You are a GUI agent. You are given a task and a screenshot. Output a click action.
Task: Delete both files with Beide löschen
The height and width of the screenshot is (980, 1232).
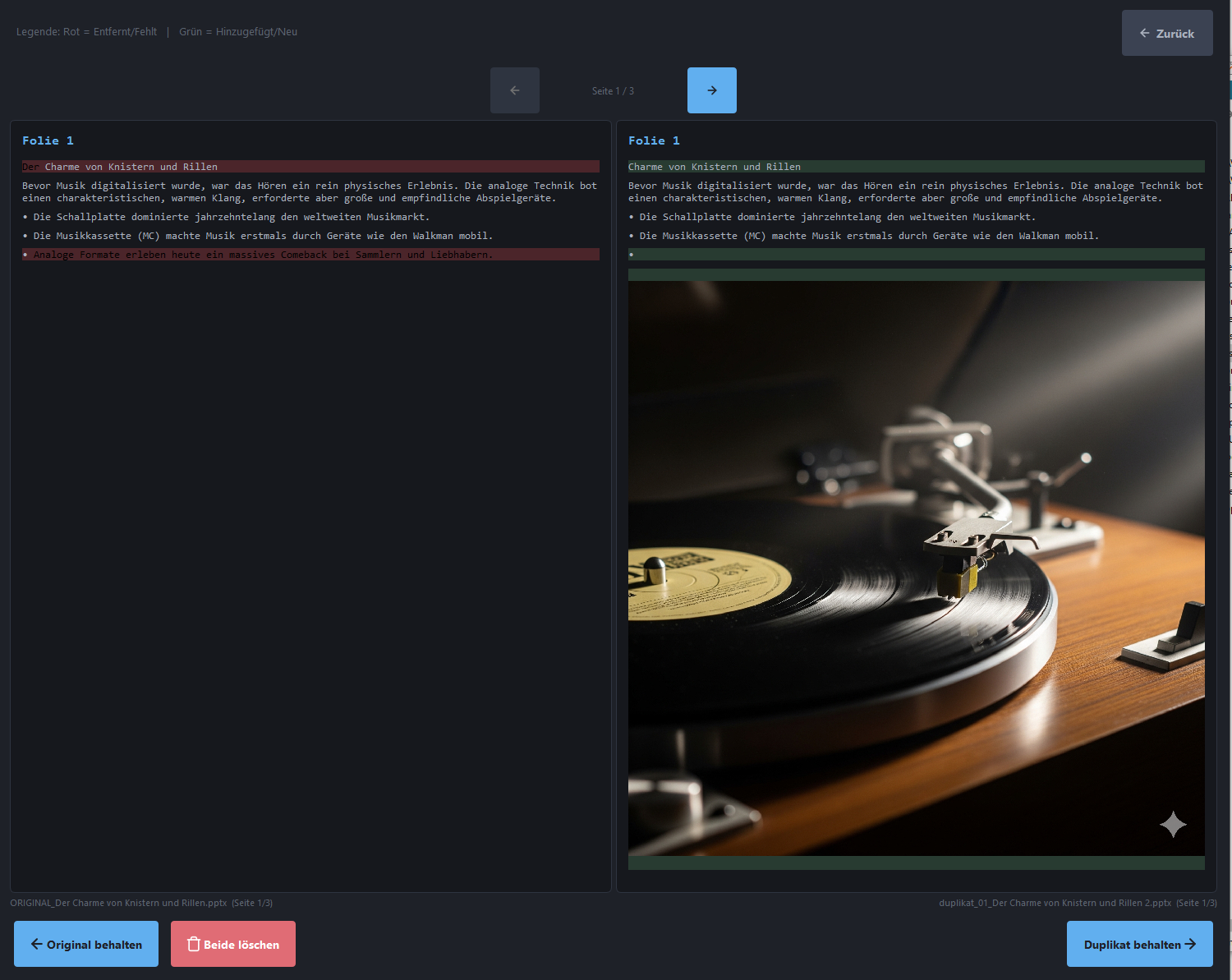tap(233, 944)
